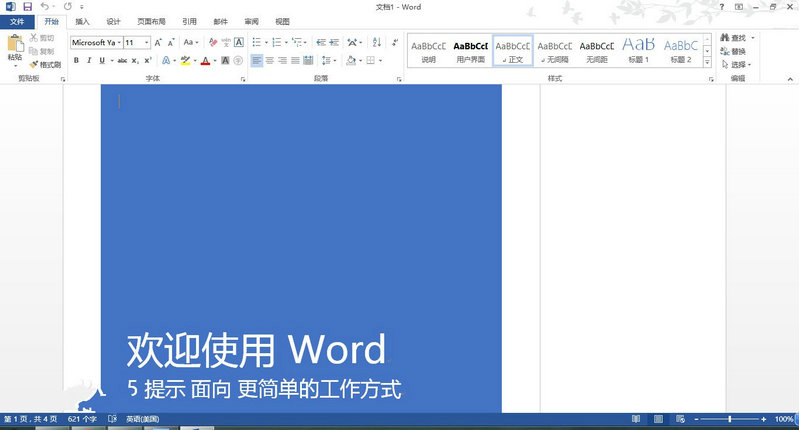Click the Paste (粘贴) icon
The image size is (799, 430).
point(14,45)
